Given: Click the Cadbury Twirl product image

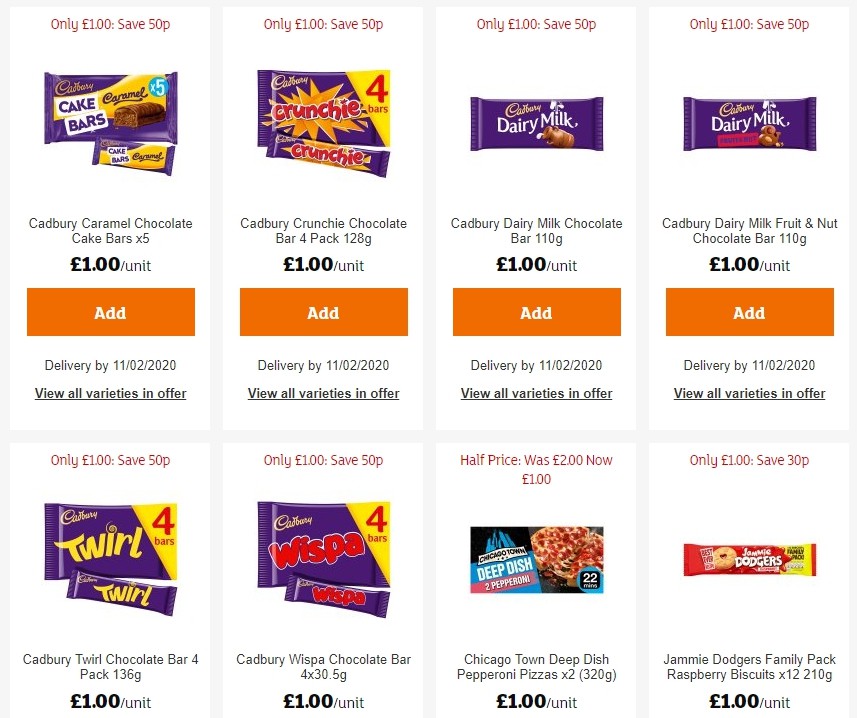Looking at the screenshot, I should [x=110, y=558].
